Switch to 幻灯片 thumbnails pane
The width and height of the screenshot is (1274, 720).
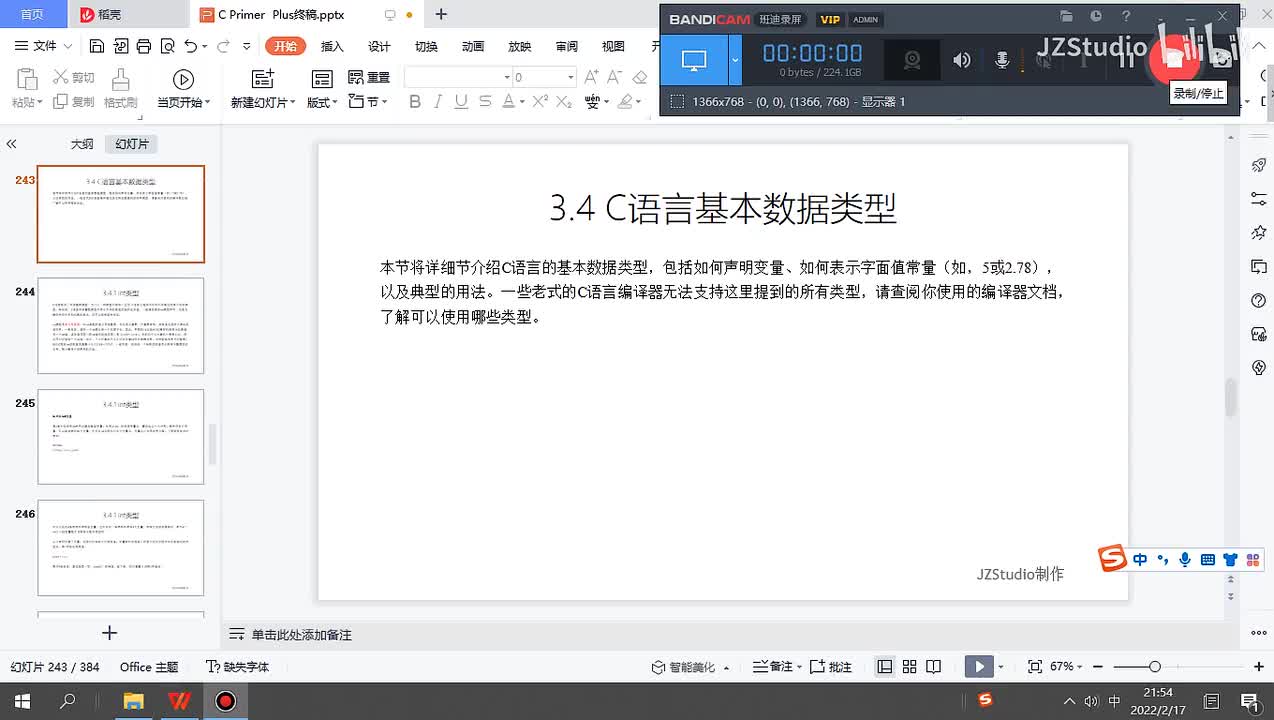132,144
